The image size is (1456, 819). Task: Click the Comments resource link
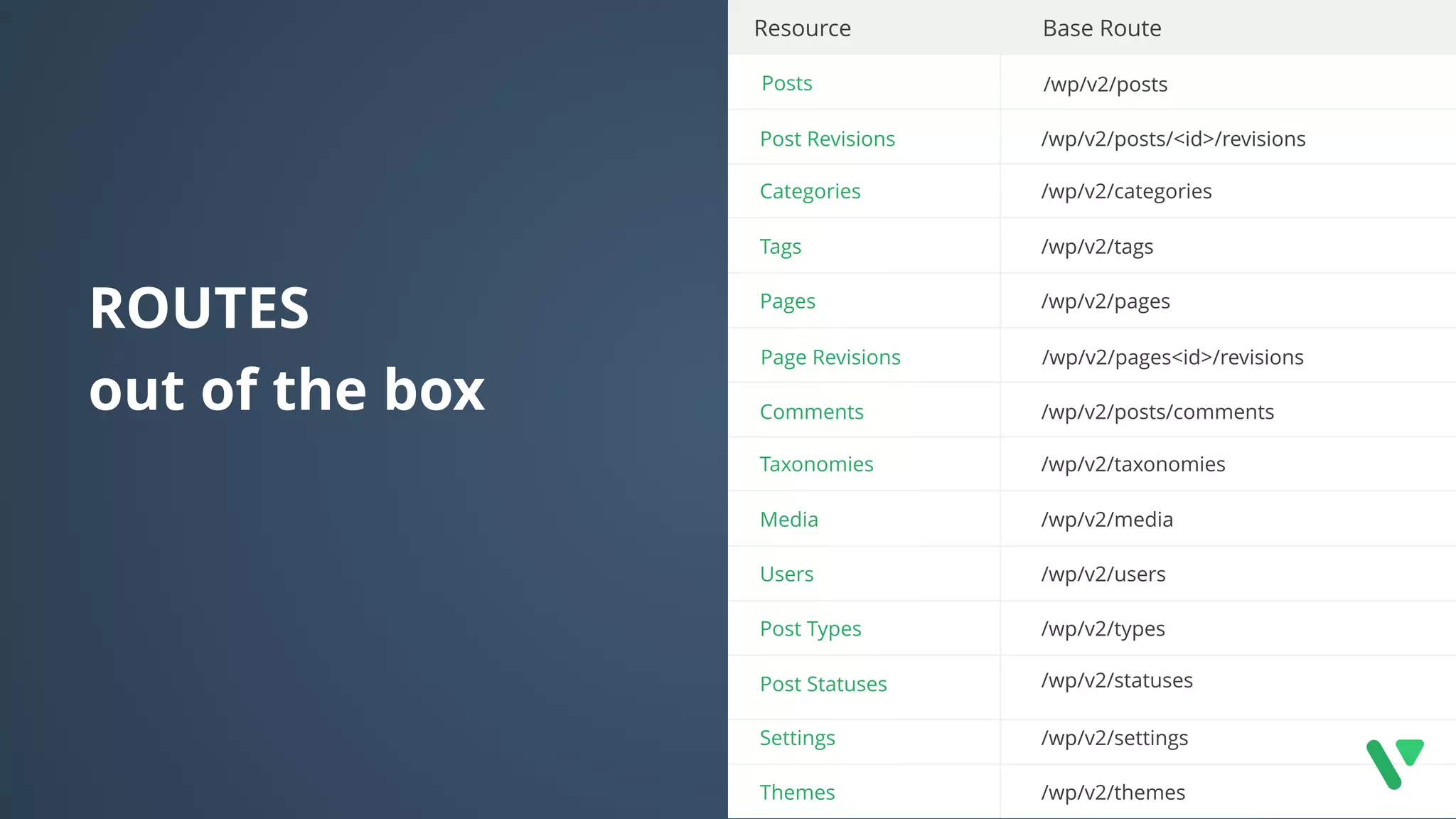[x=811, y=412]
